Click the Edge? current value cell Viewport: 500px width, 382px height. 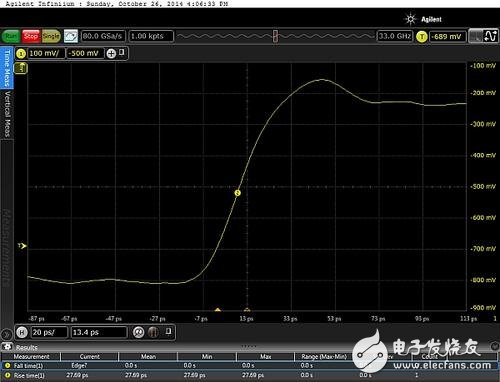coord(79,366)
